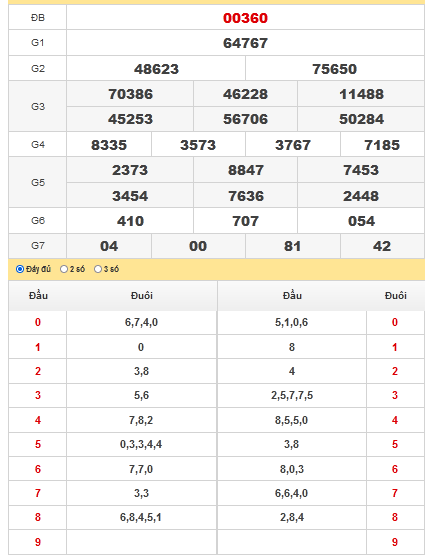Viewport: 428px width, 559px height.
Task: Click head values 6,6,4,0
Action: click(292, 493)
